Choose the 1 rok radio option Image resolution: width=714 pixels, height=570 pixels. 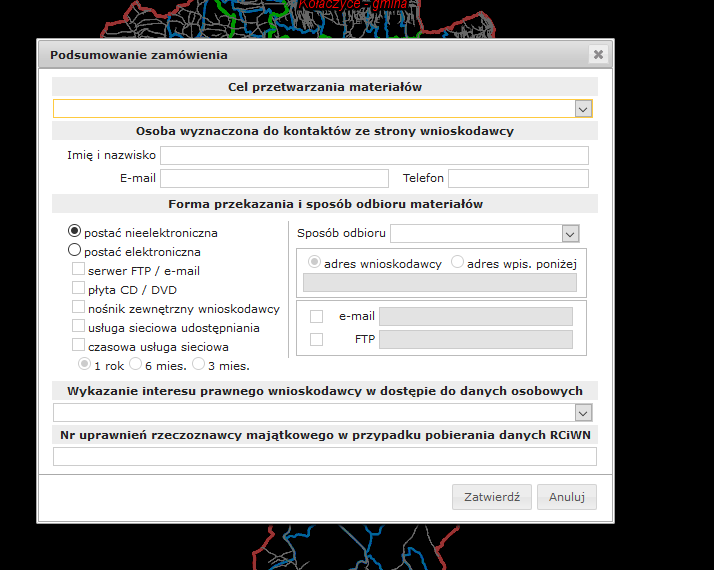click(x=84, y=364)
